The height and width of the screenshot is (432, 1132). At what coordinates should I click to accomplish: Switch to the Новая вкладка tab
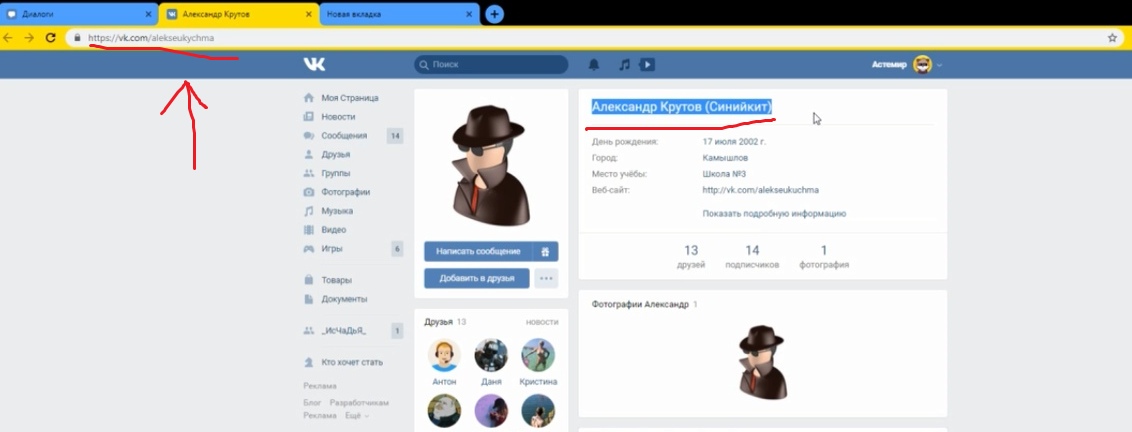398,14
